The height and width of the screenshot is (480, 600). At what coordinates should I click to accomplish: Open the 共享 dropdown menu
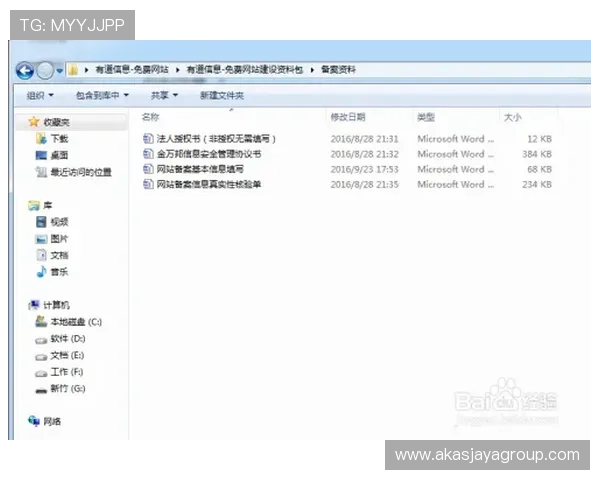[165, 95]
